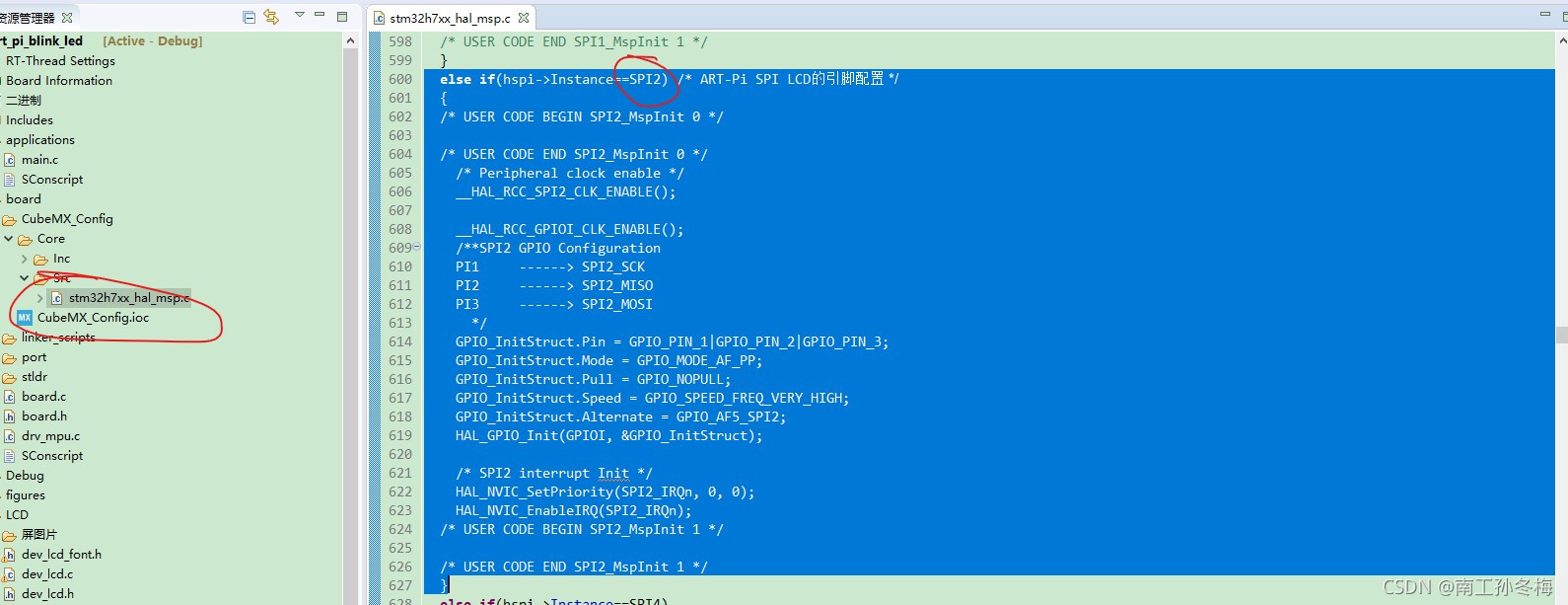This screenshot has height=605, width=1568.
Task: Collapse all in project explorer
Action: [249, 17]
